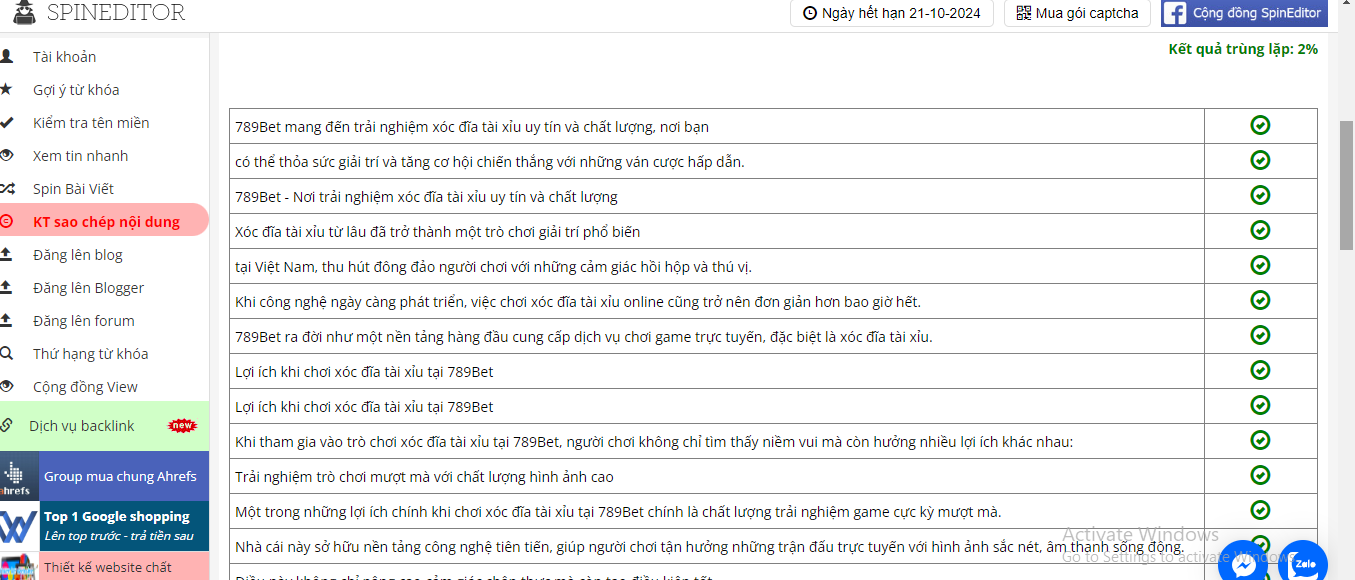Click the star icon beside Gợi ý từ khóa
Viewport: 1355px width, 580px height.
[x=6, y=89]
